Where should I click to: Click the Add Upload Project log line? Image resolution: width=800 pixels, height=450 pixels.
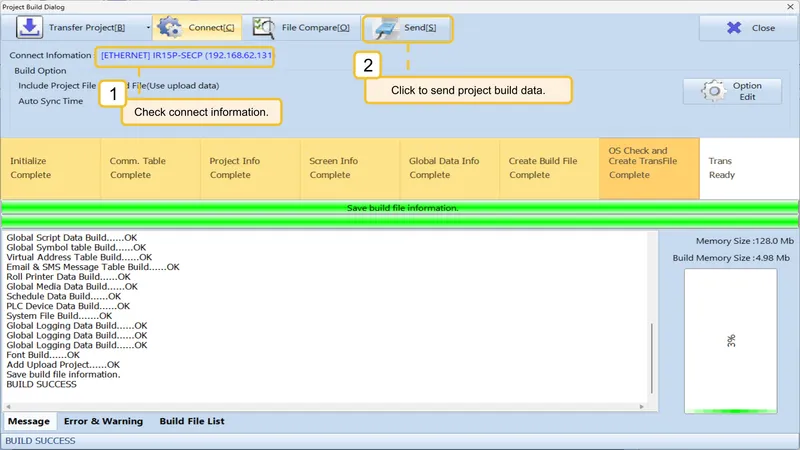tap(63, 365)
